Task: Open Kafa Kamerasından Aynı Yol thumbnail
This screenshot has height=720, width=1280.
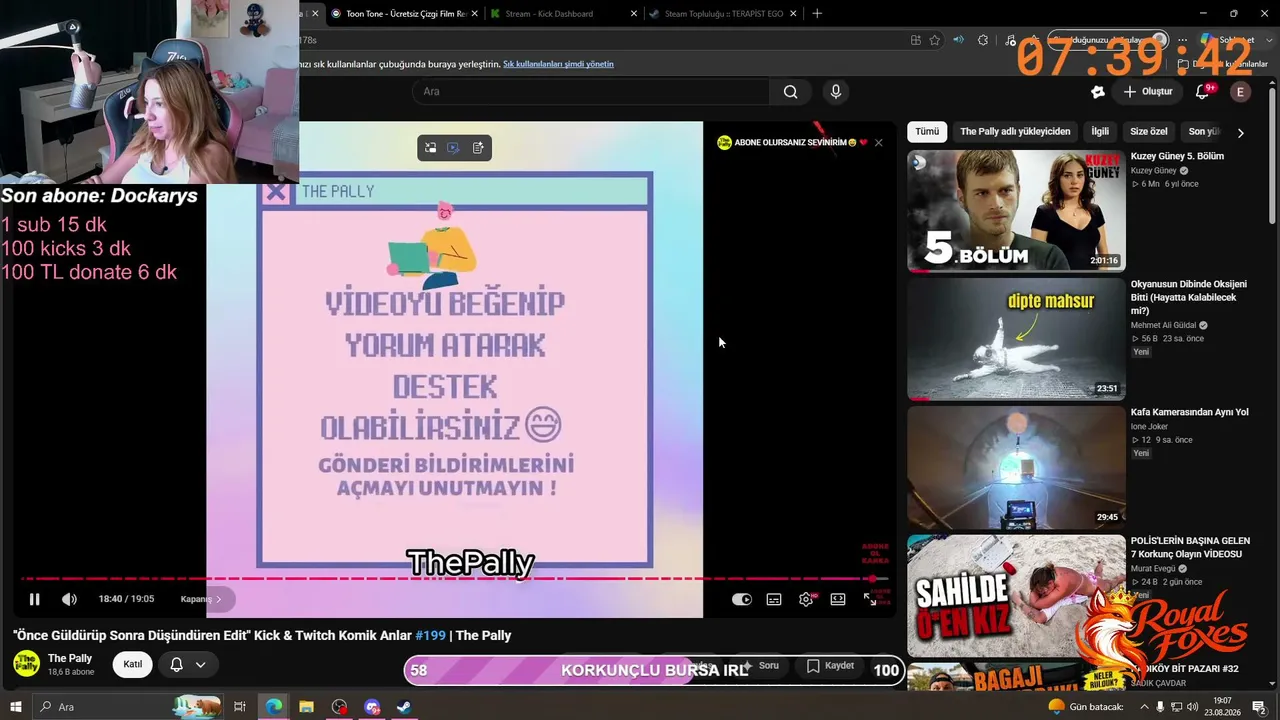Action: click(1016, 467)
